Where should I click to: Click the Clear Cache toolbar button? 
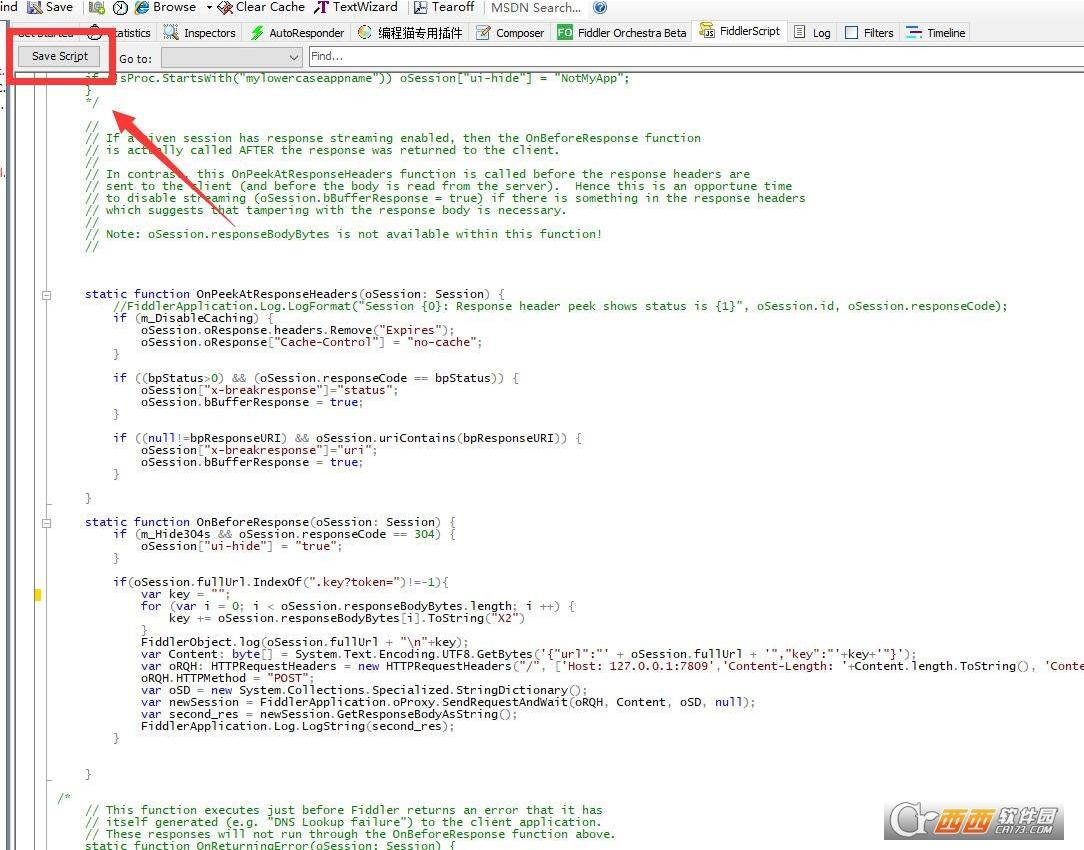(x=261, y=7)
